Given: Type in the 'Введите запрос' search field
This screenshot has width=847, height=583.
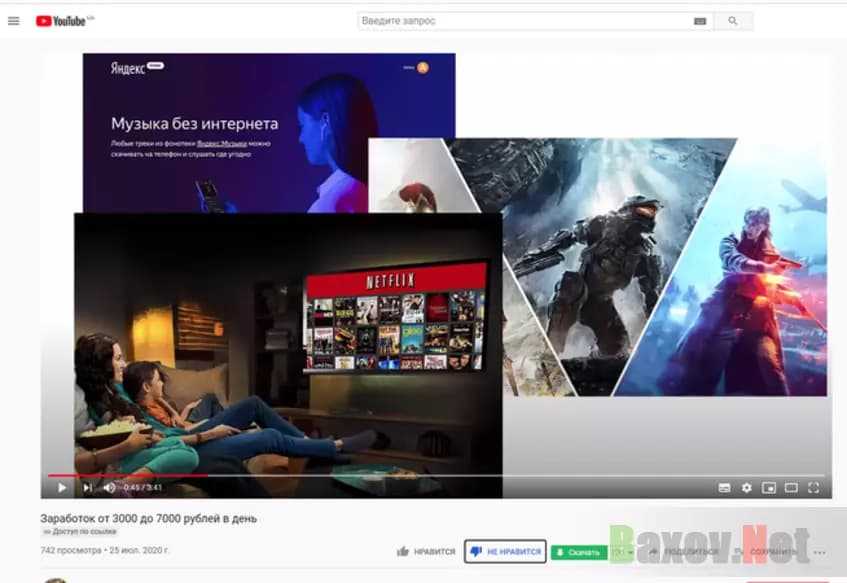Looking at the screenshot, I should pos(520,21).
